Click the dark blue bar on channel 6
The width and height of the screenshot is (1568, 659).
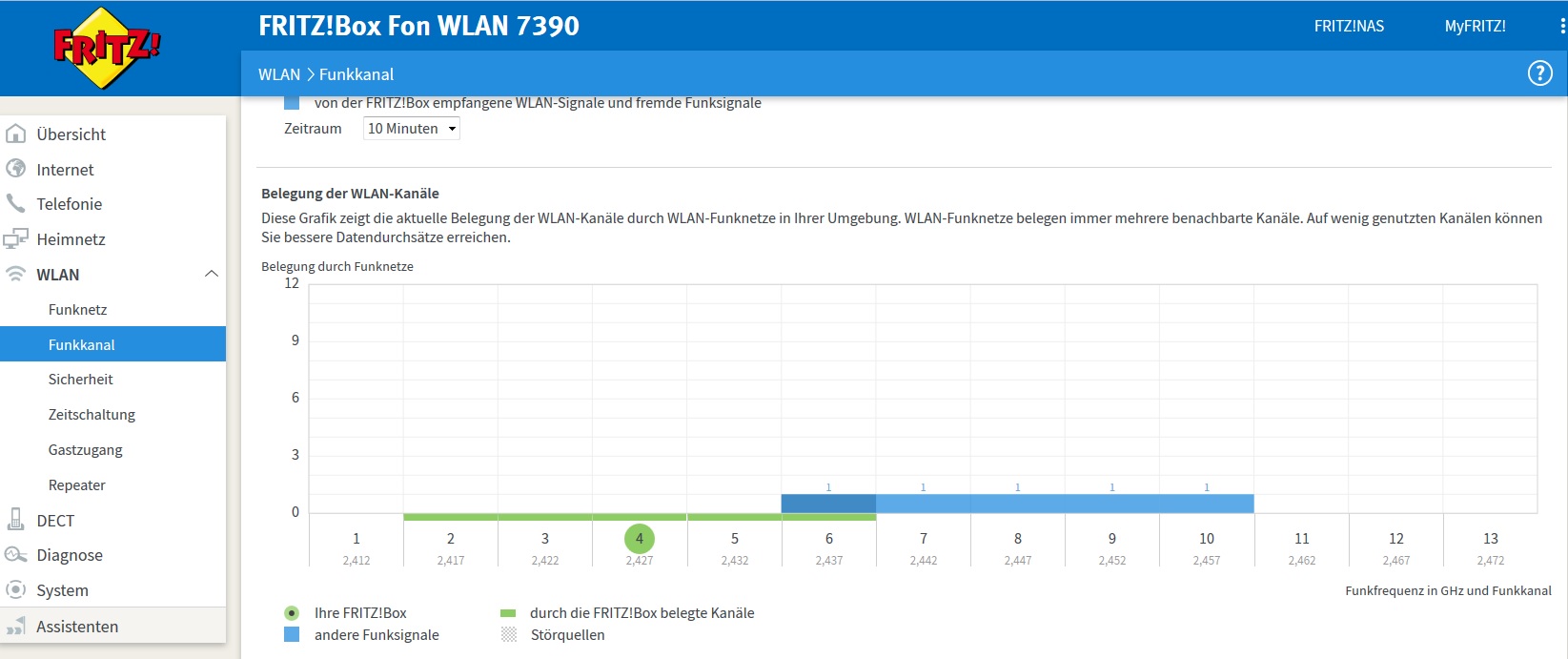[828, 504]
